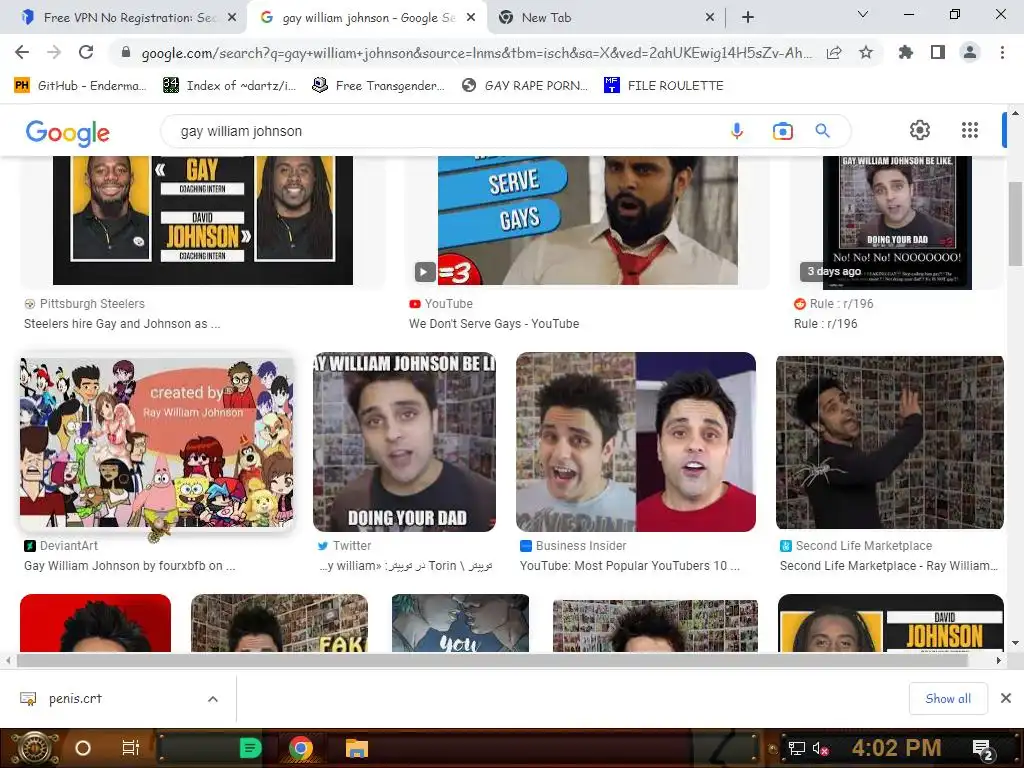
Task: Dismiss the downloads bar
Action: pos(1006,698)
